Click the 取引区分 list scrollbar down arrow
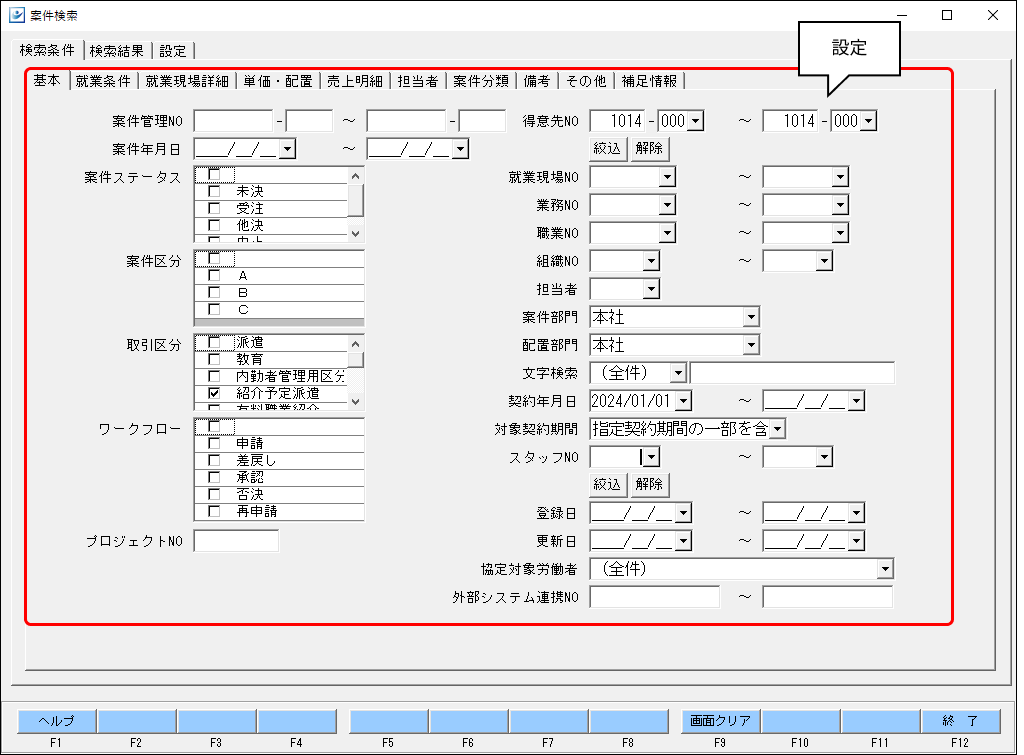The image size is (1024, 755). coord(355,402)
